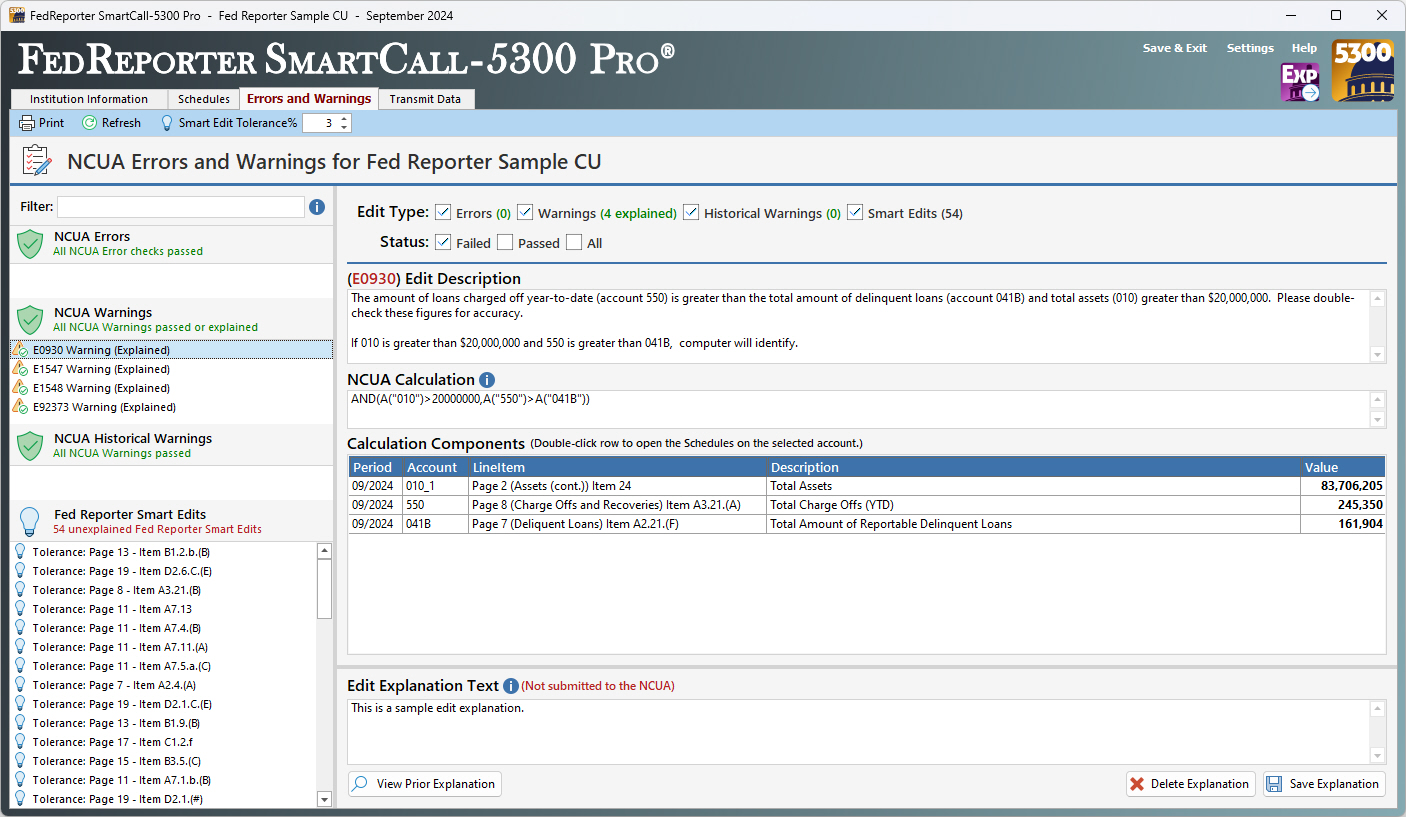Screen dimensions: 1406x817
Task: Click lightbulb icon for Page 7 Item A2.4.(A)
Action: (x=20, y=685)
